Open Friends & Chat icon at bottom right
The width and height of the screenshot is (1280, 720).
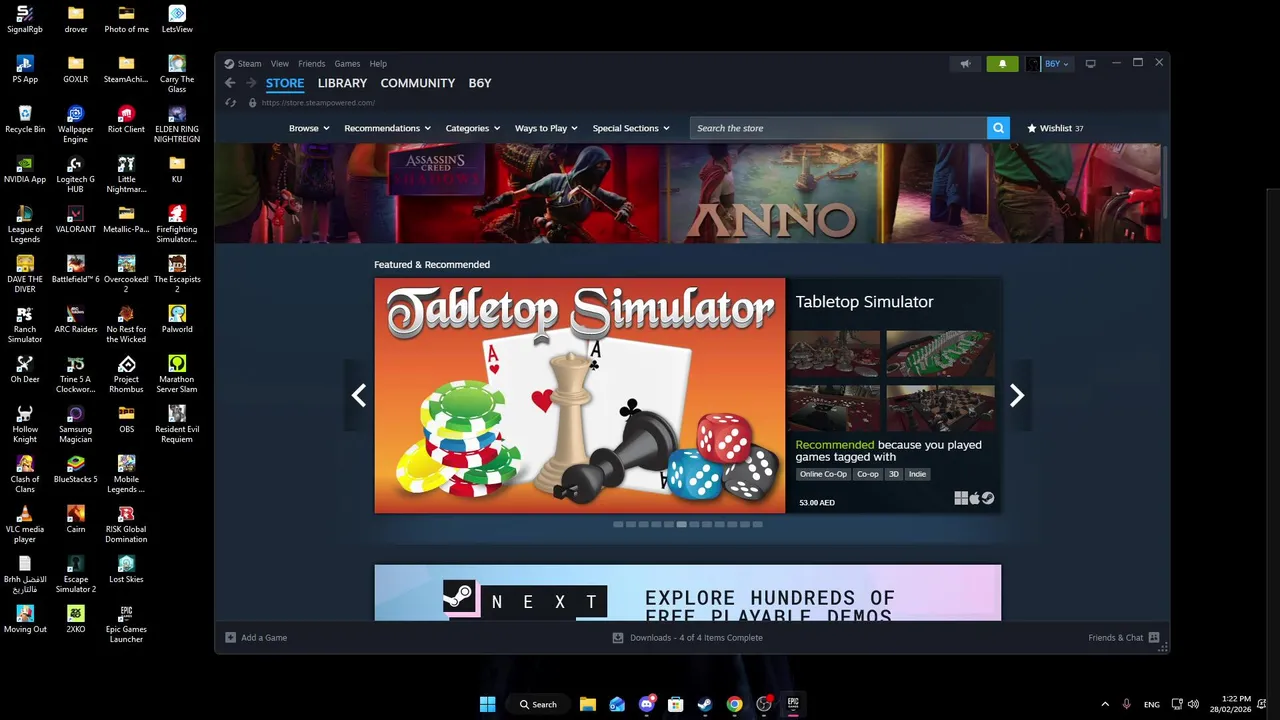pyautogui.click(x=1154, y=637)
